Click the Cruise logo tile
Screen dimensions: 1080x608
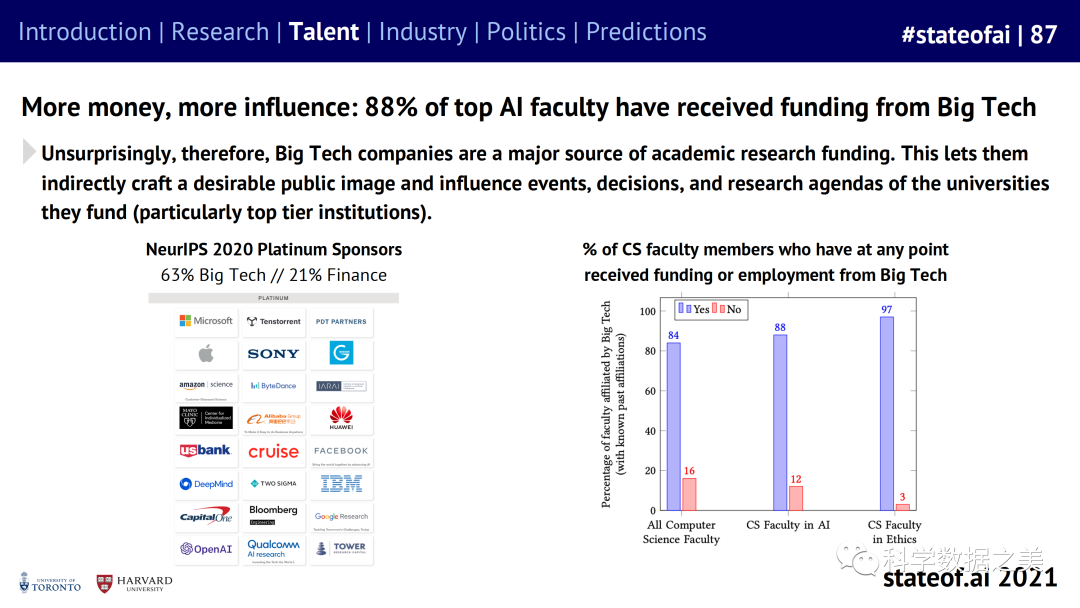(273, 451)
